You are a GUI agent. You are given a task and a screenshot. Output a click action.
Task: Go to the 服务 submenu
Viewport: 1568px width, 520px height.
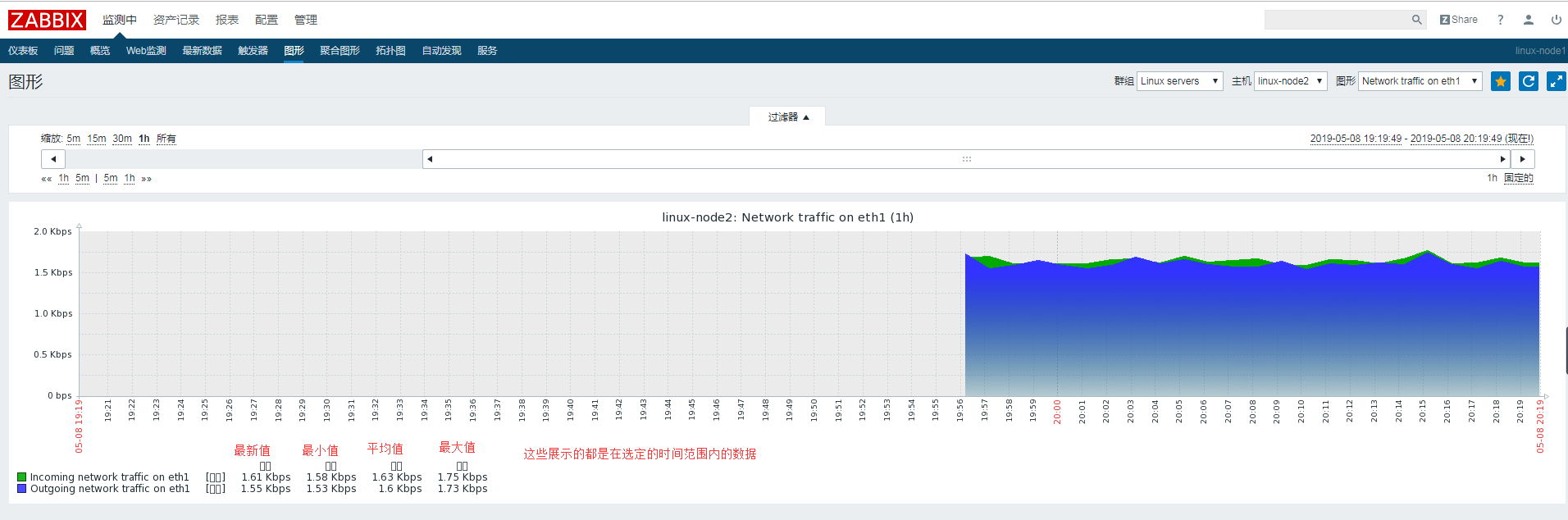487,51
